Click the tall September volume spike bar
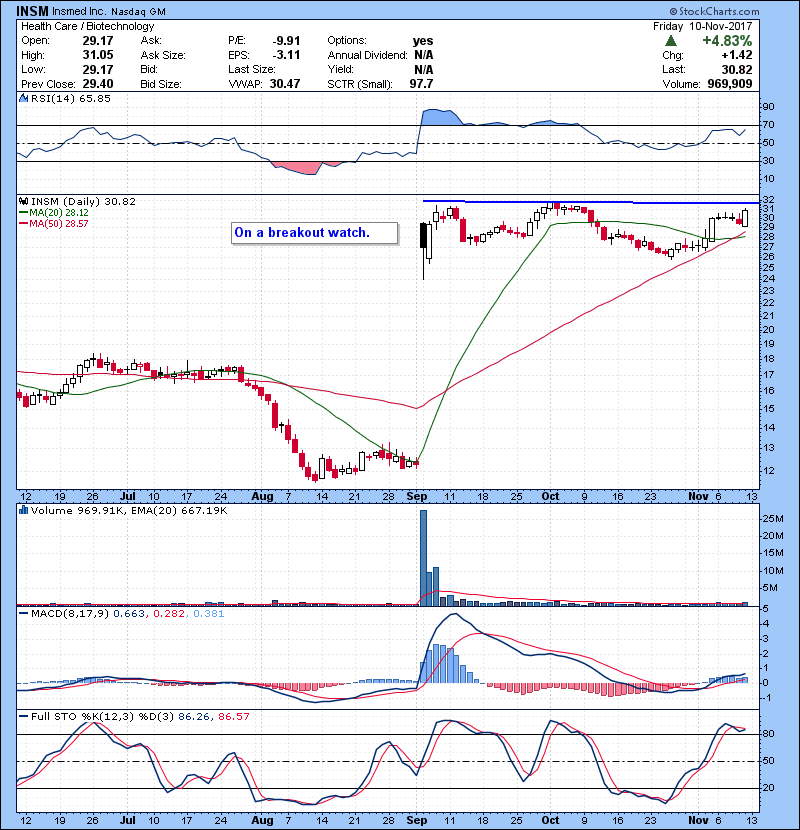800x830 pixels. (423, 557)
